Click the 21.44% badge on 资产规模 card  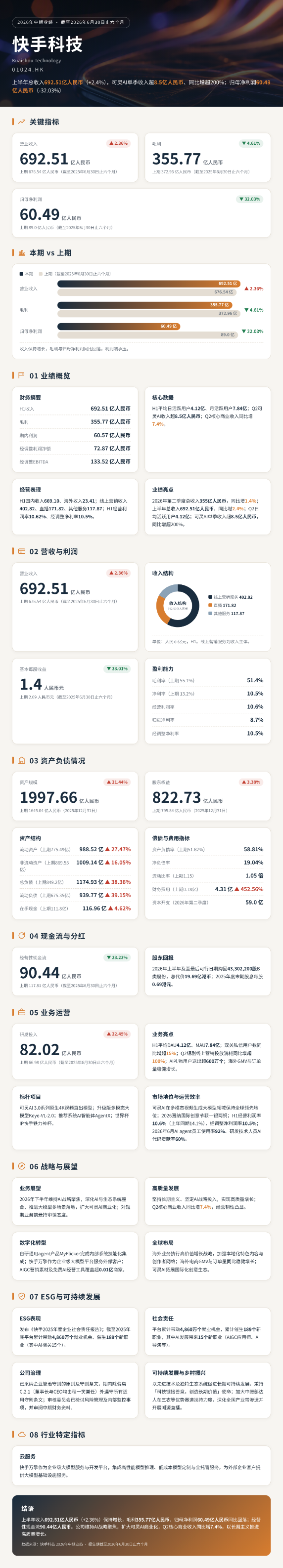[117, 782]
